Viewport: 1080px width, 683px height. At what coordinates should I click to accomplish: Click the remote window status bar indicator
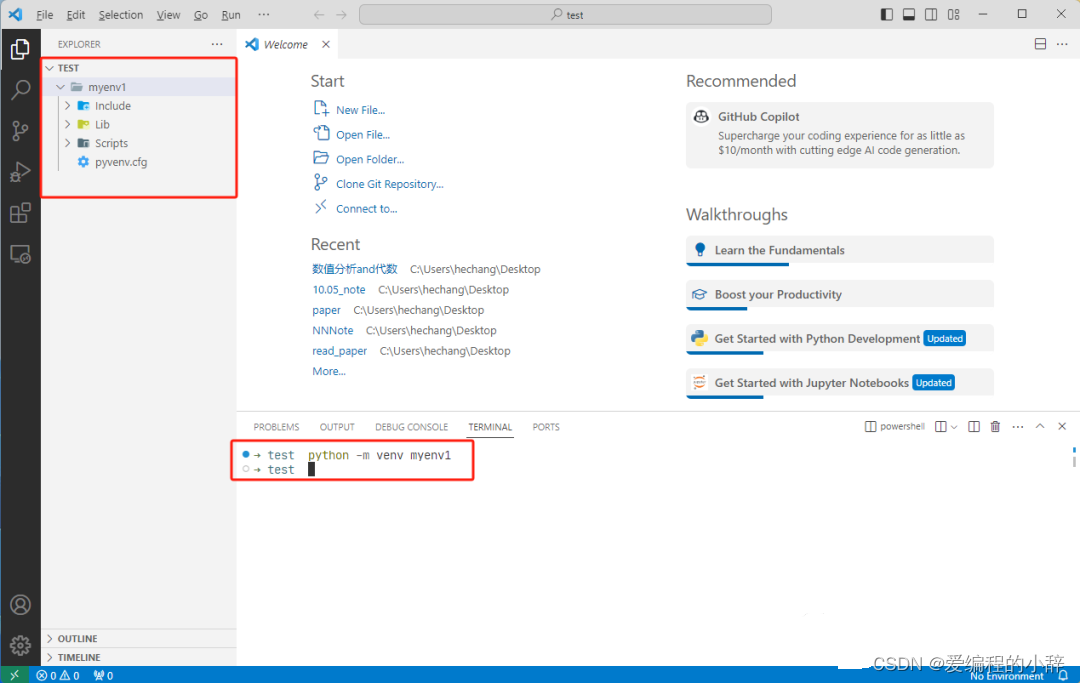pyautogui.click(x=14, y=675)
